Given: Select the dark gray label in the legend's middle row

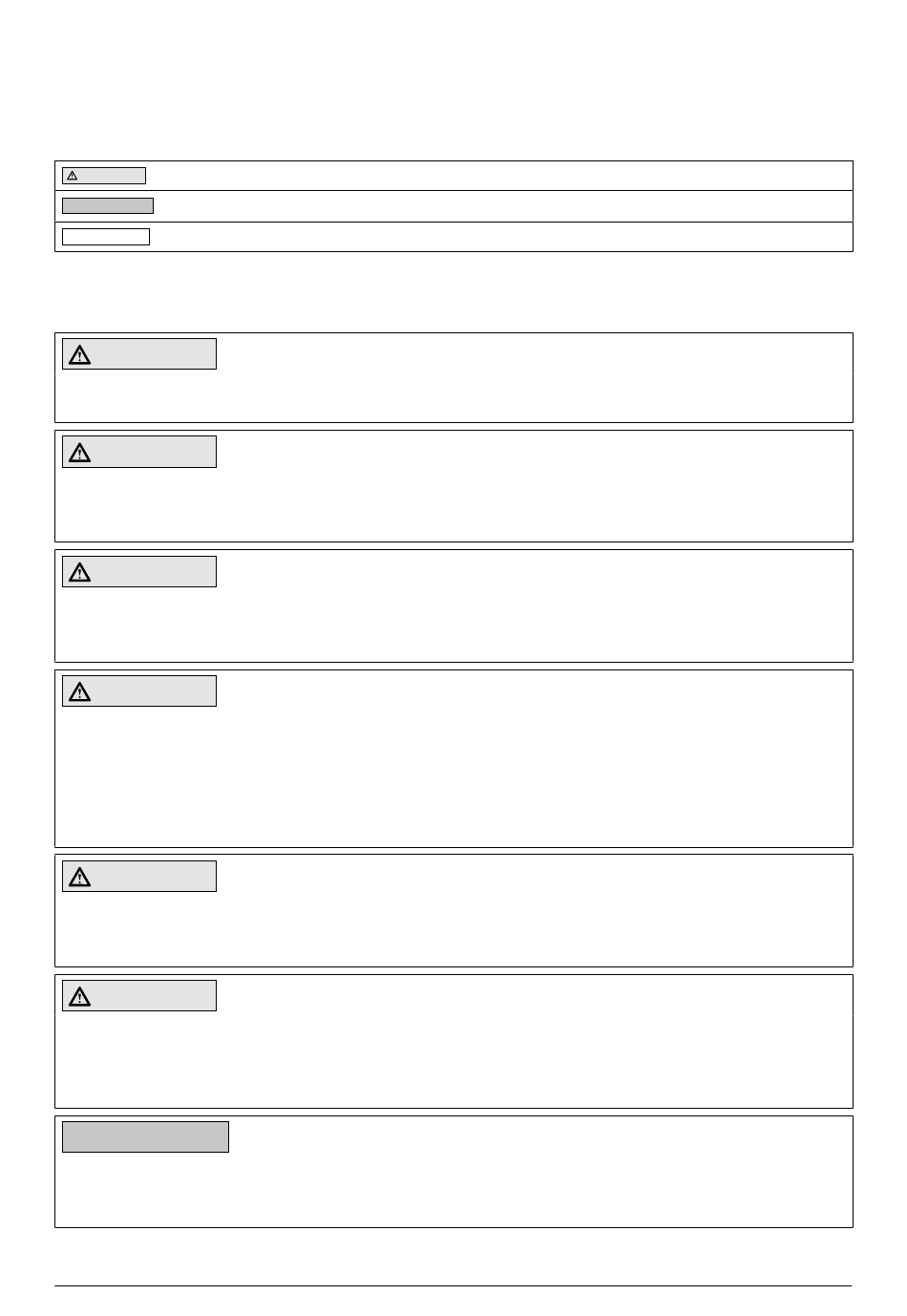Looking at the screenshot, I should point(108,205).
